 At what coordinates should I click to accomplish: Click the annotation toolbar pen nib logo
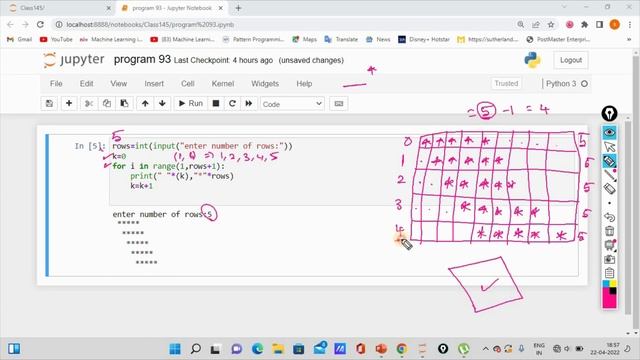(x=609, y=113)
